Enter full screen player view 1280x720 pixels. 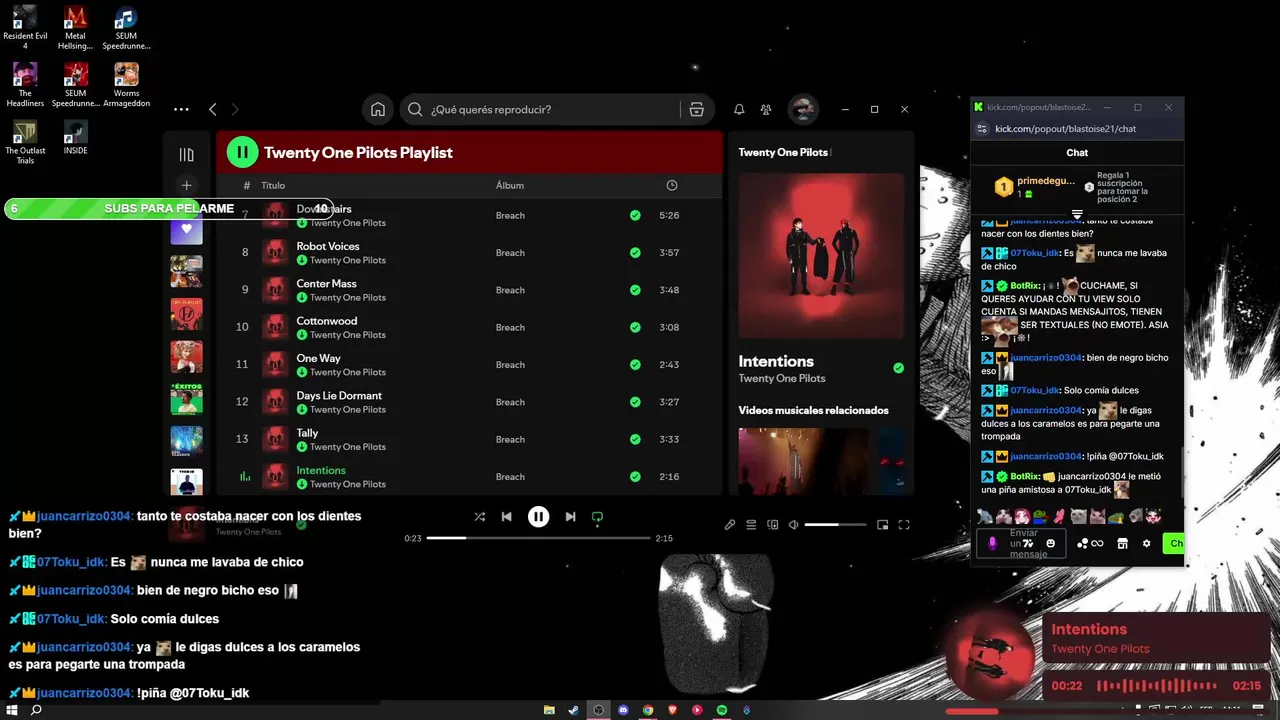pos(904,525)
